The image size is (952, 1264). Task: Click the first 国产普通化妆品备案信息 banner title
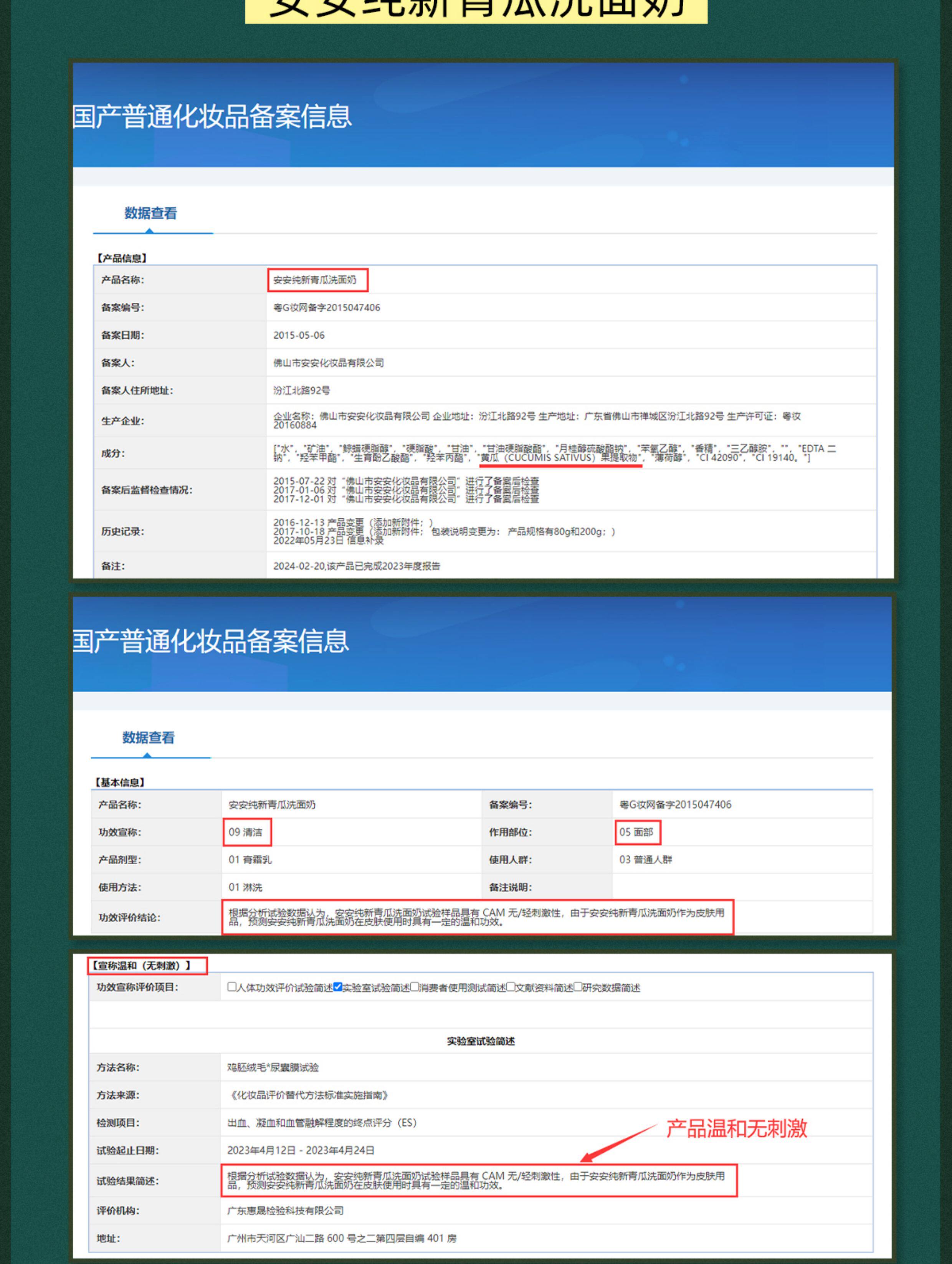pos(213,117)
